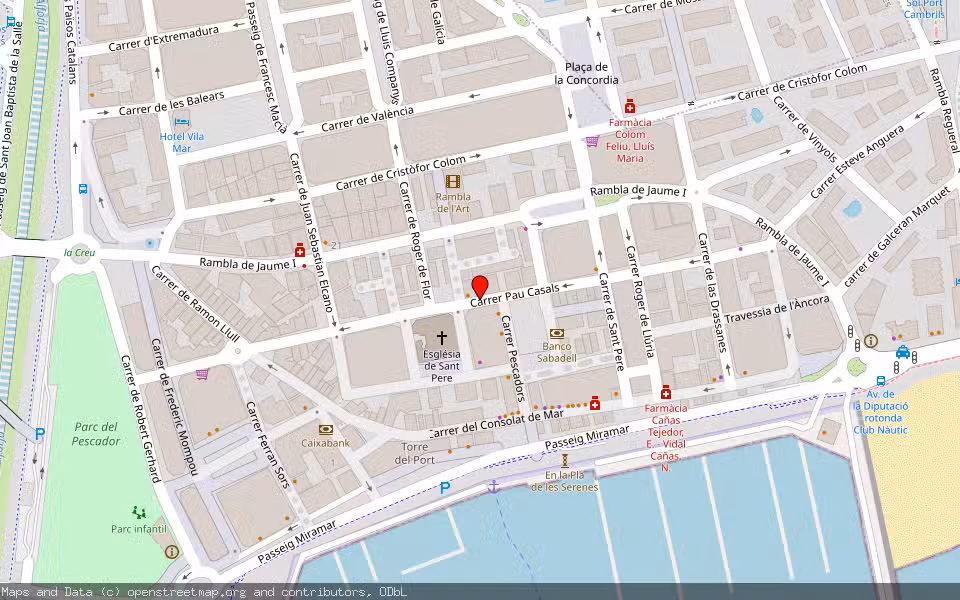
Task: Click the fountain icon beside la Creu
Action: (149, 244)
